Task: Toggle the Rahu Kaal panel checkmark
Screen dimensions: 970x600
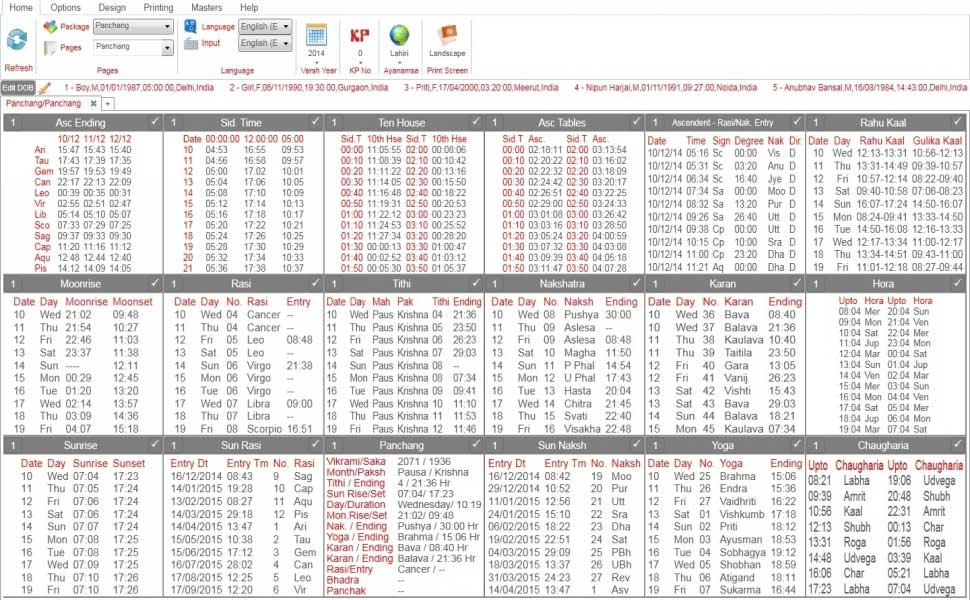Action: click(958, 122)
